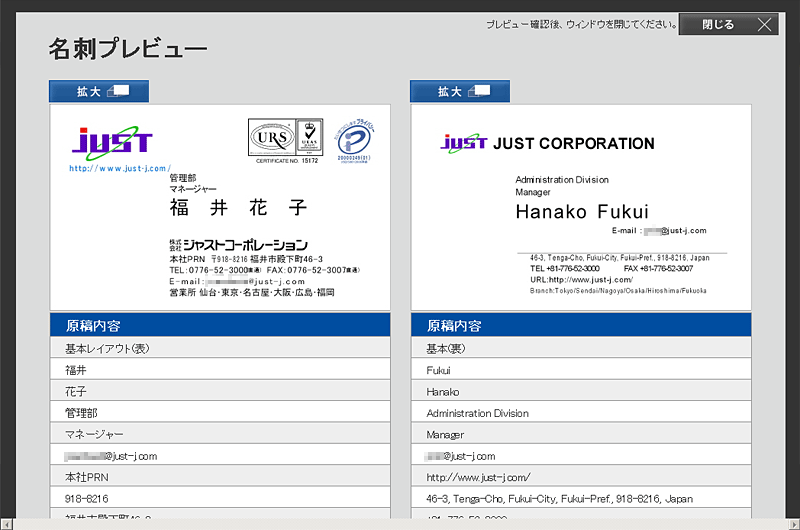Click the front Japanese business card preview
The height and width of the screenshot is (530, 800).
click(220, 208)
